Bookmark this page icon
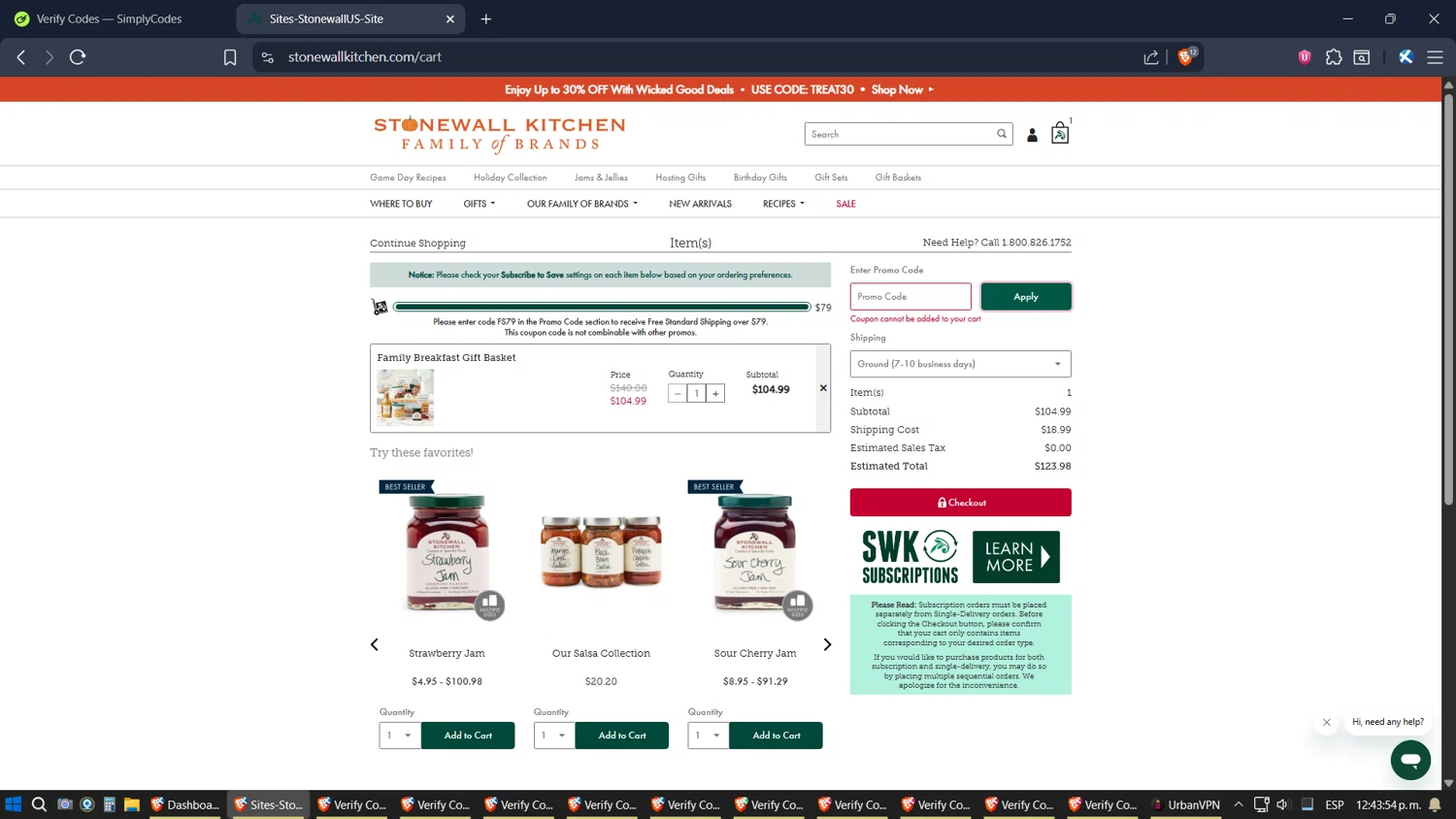Viewport: 1456px width, 819px height. [x=230, y=57]
